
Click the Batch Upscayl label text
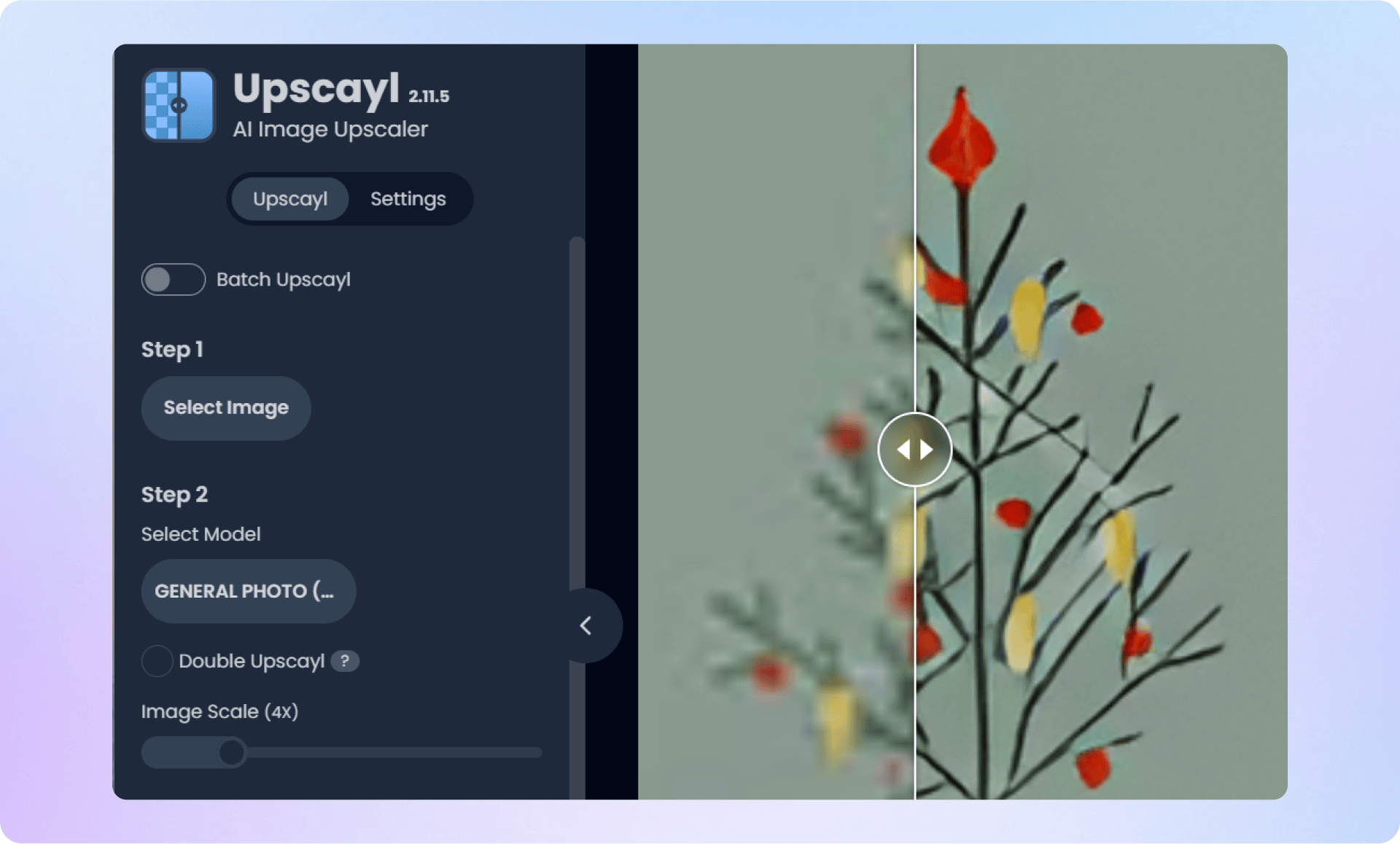(x=284, y=280)
